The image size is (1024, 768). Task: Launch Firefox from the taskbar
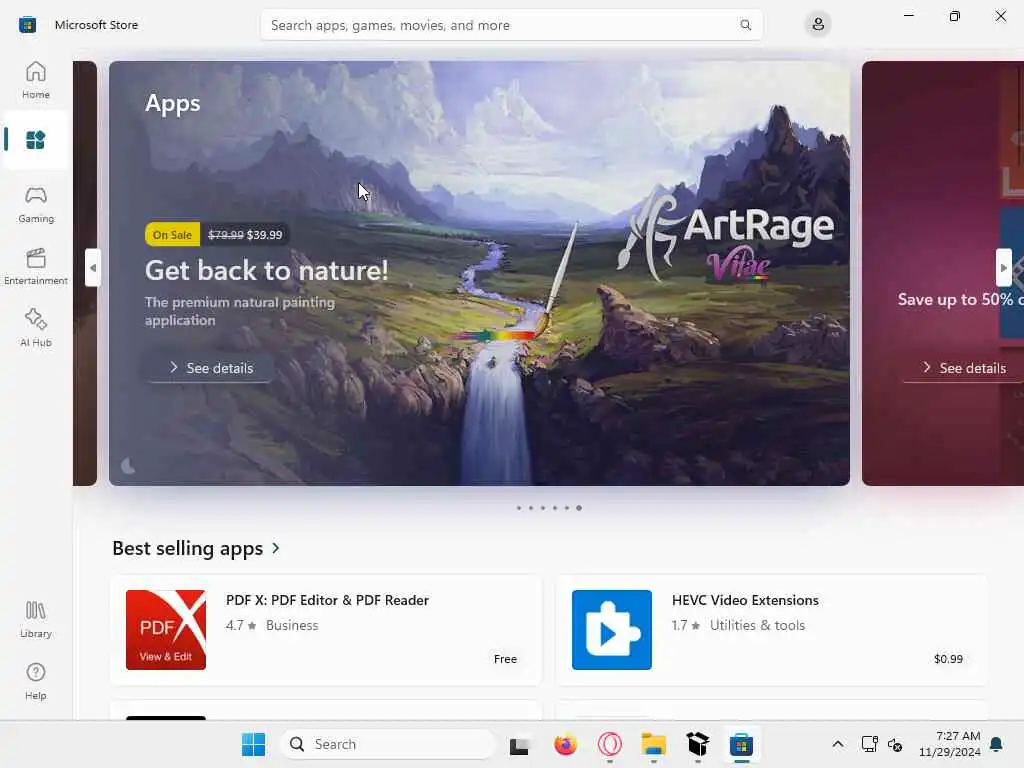pos(565,744)
